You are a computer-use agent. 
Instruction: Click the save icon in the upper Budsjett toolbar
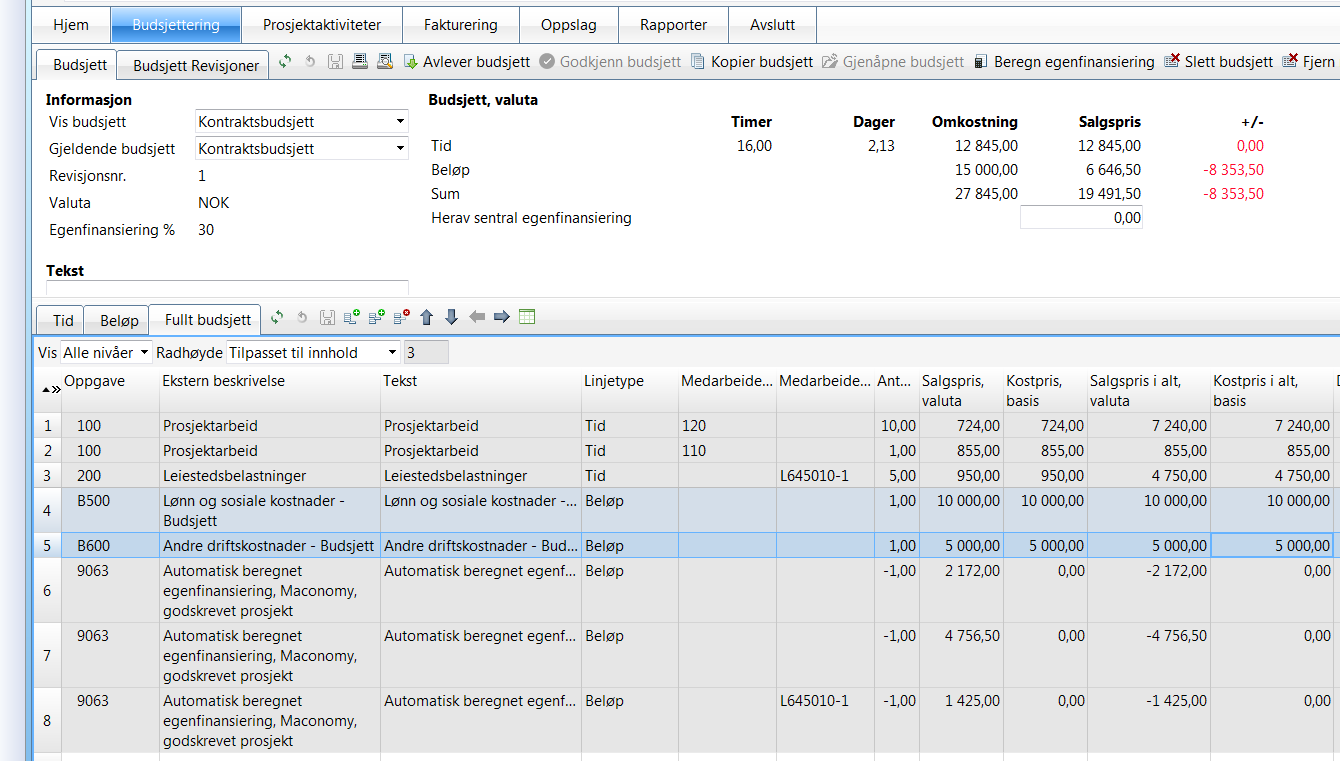tap(335, 62)
